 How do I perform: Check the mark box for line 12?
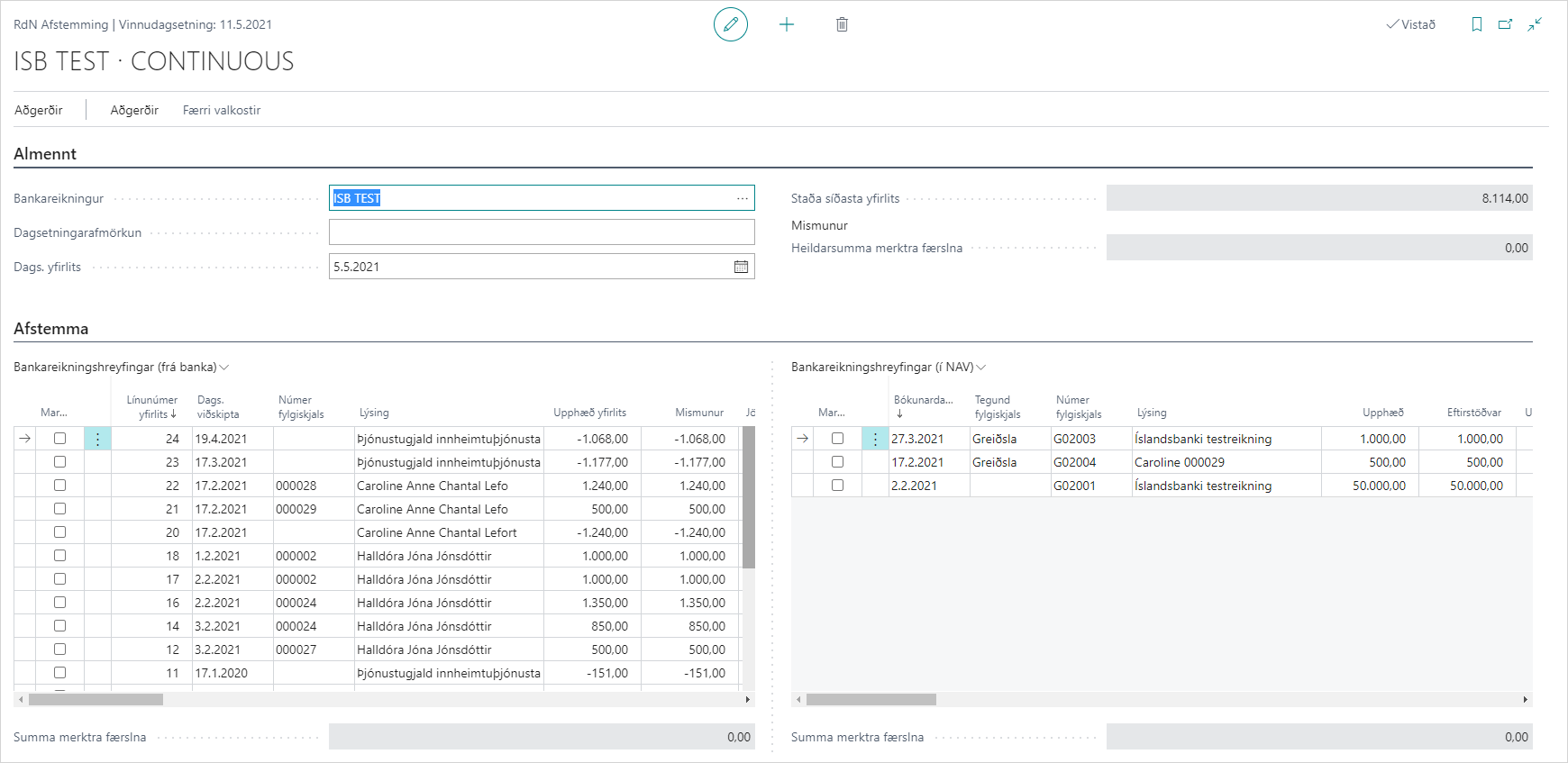59,649
